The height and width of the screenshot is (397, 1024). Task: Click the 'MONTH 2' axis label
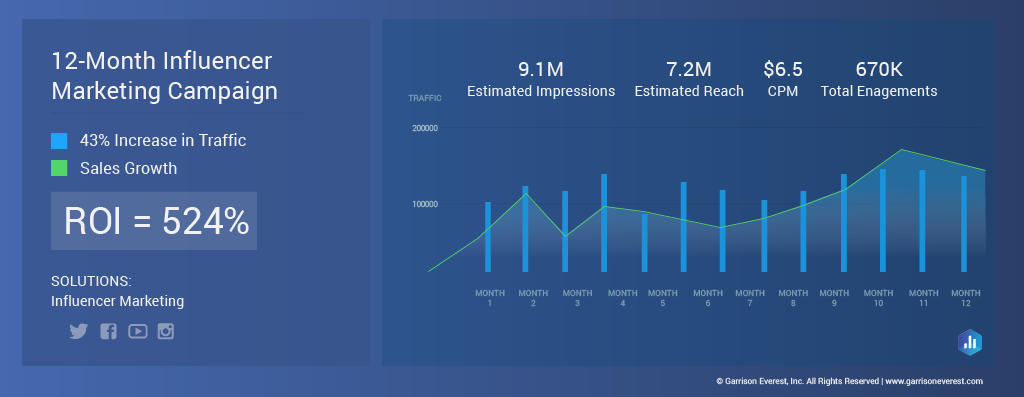pos(534,298)
